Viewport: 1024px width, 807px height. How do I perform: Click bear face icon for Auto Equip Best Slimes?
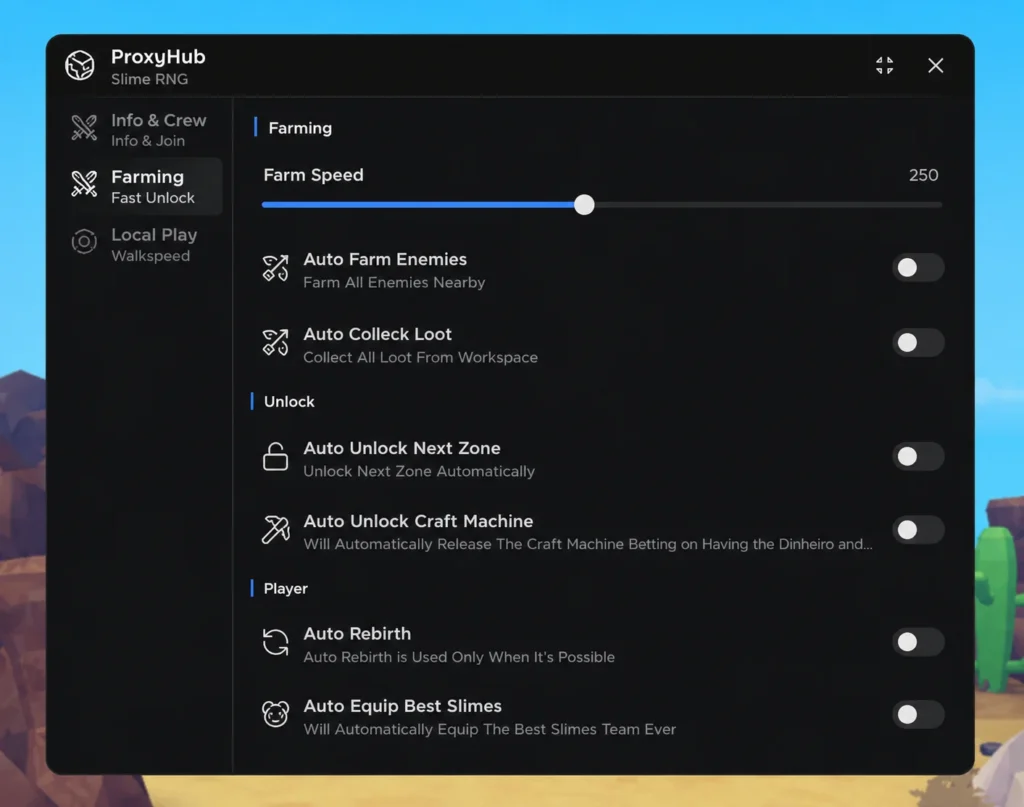tap(275, 714)
